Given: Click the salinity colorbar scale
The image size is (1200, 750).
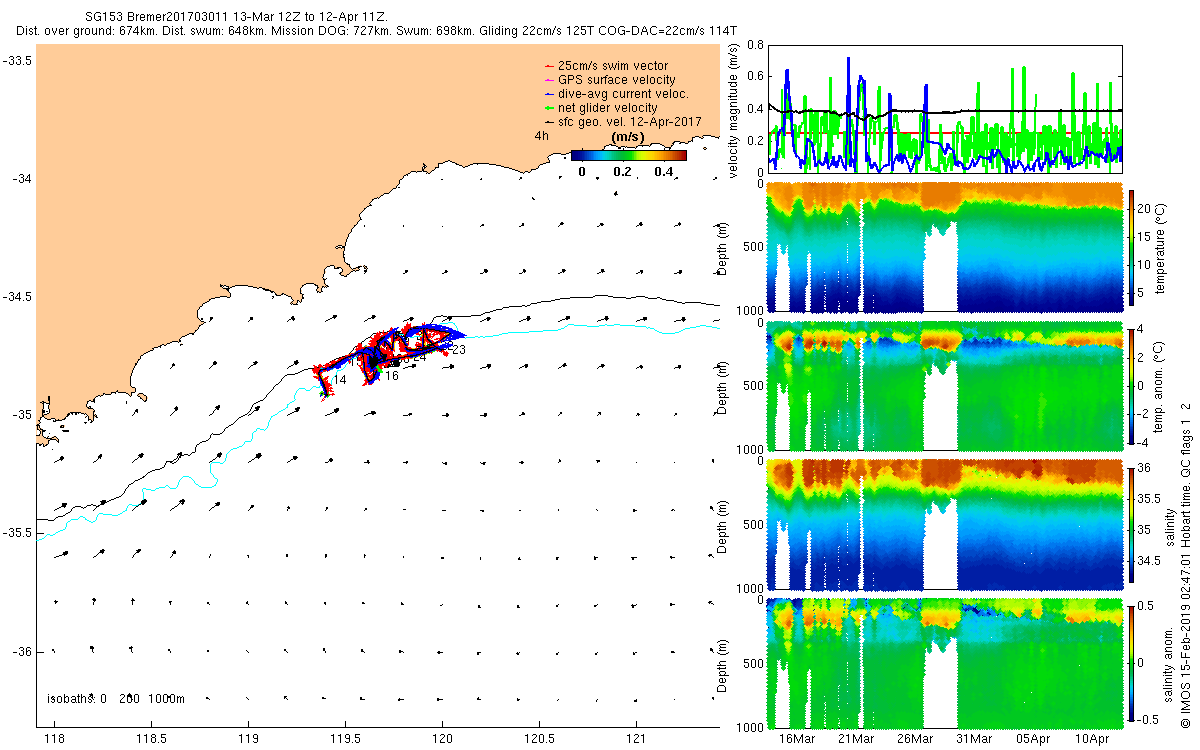Looking at the screenshot, I should tap(1134, 526).
